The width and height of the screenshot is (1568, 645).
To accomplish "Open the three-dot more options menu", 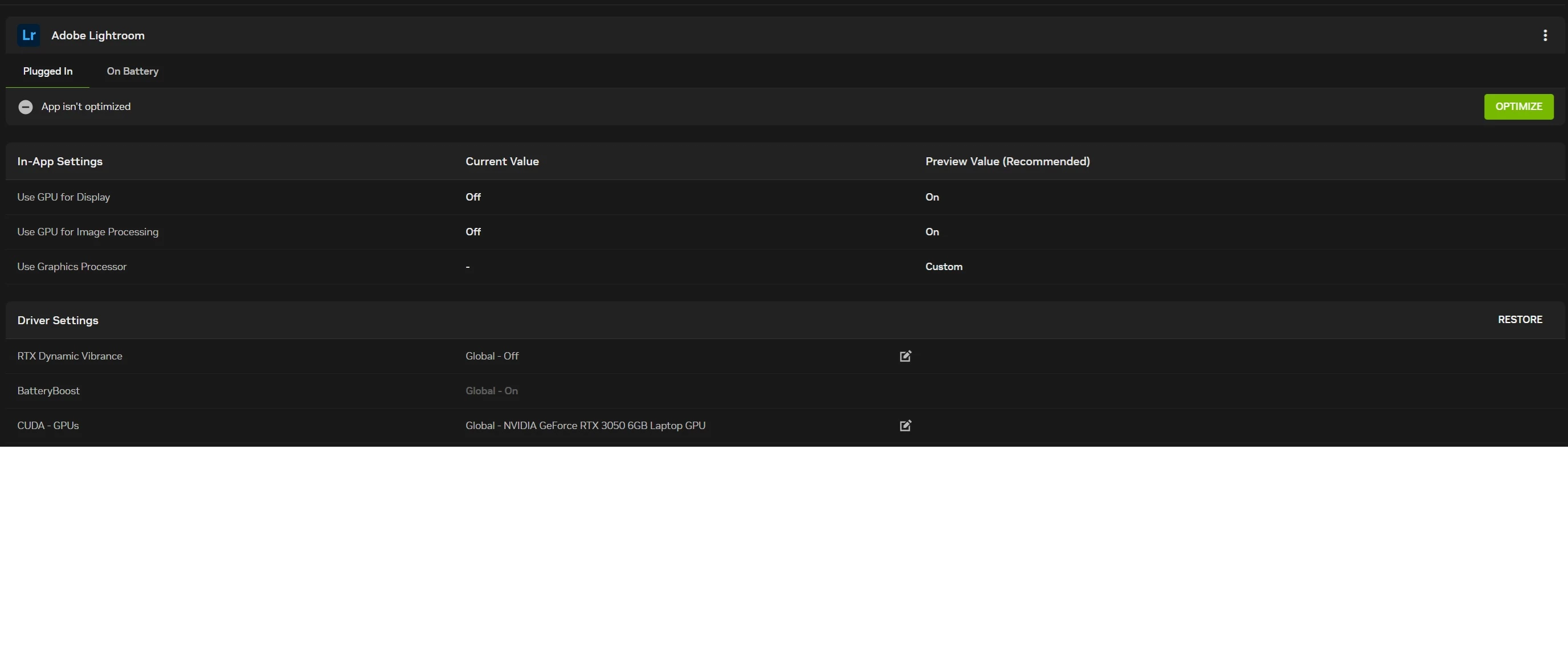I will tap(1545, 35).
